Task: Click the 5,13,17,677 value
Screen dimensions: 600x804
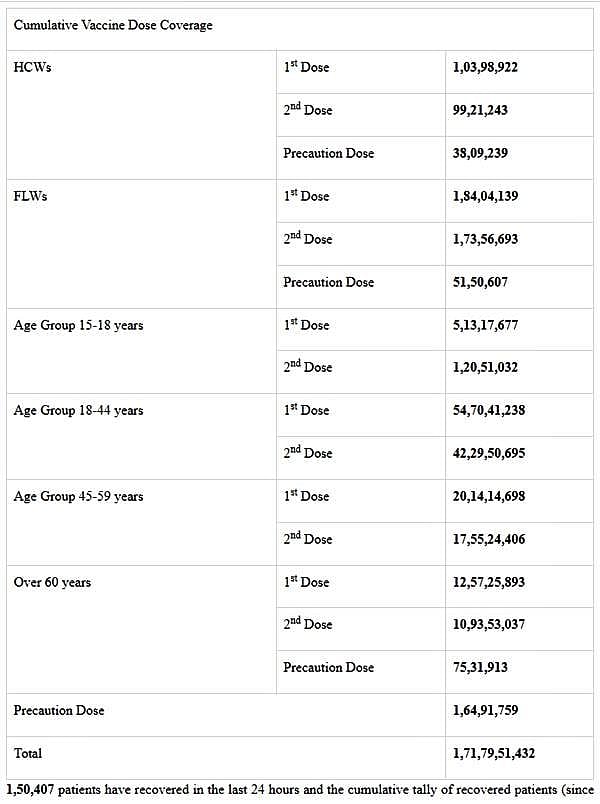Action: (485, 325)
